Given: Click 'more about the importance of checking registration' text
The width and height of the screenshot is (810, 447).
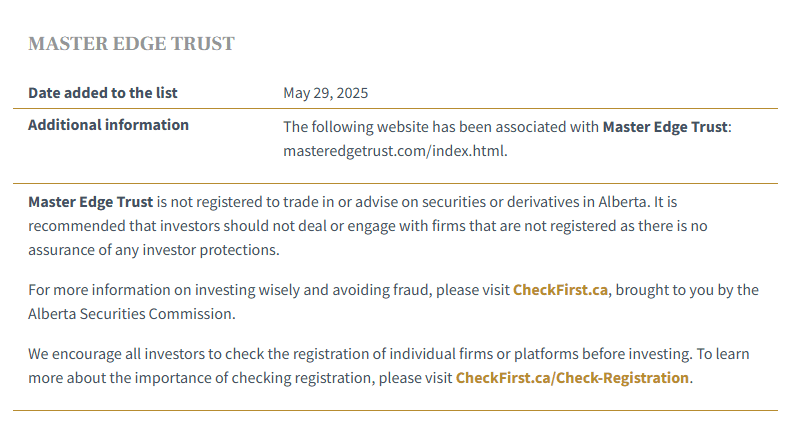Looking at the screenshot, I should [x=201, y=378].
